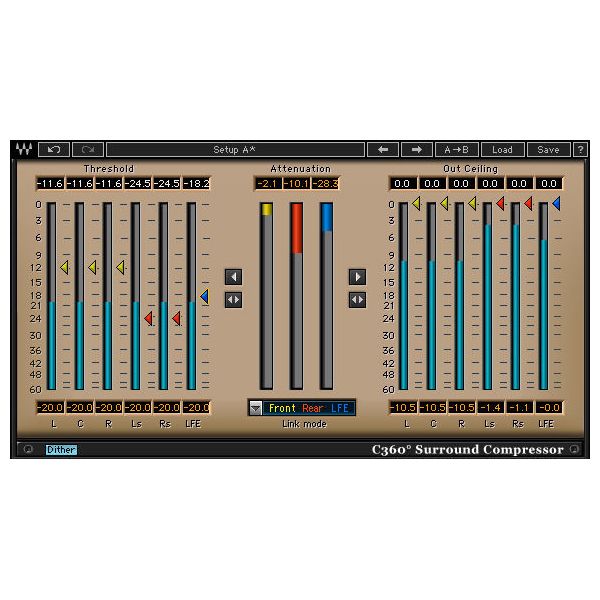This screenshot has height=600, width=600.
Task: Select LFE in Link mode selector
Action: pos(340,408)
